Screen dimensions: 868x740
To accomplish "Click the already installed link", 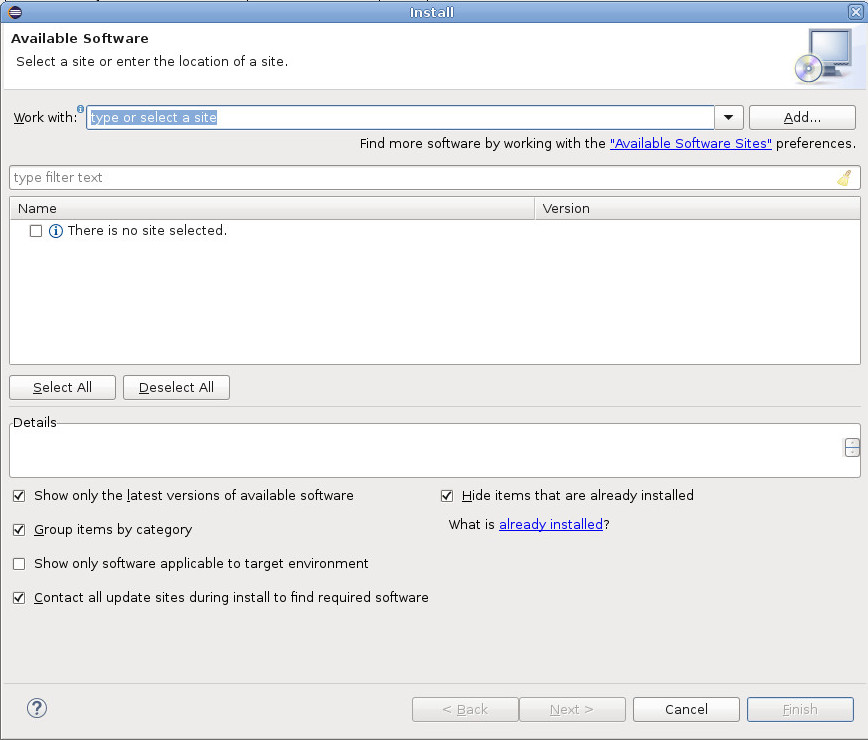I will (x=550, y=524).
